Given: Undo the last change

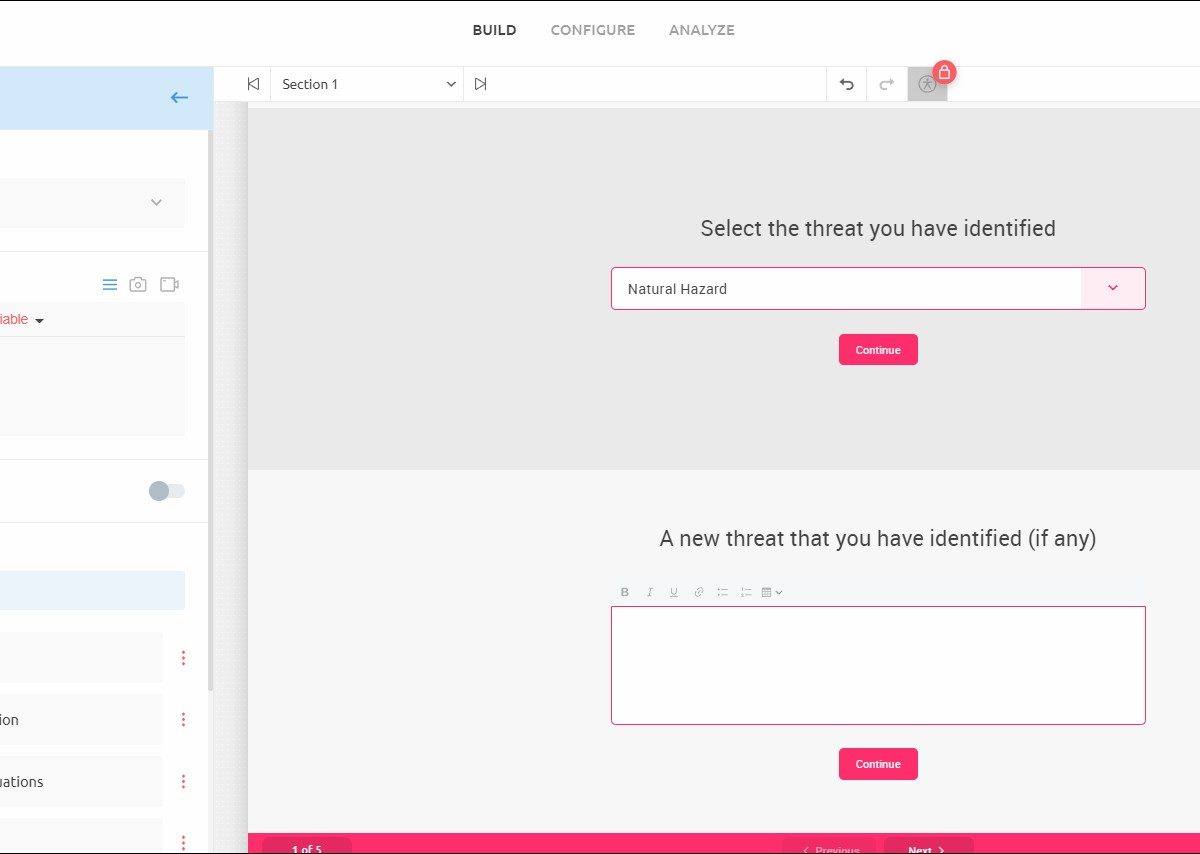Looking at the screenshot, I should pos(846,84).
